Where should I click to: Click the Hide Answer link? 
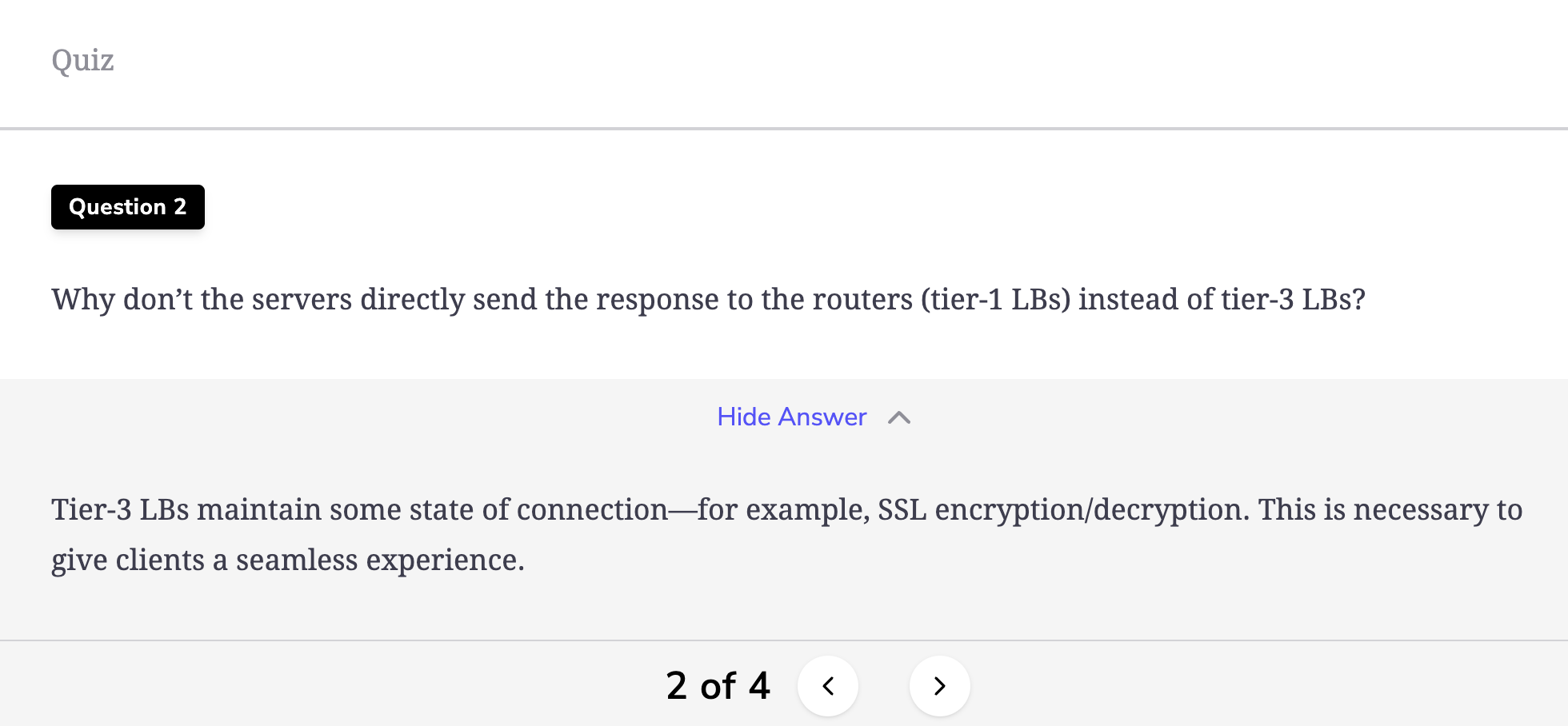pos(792,417)
